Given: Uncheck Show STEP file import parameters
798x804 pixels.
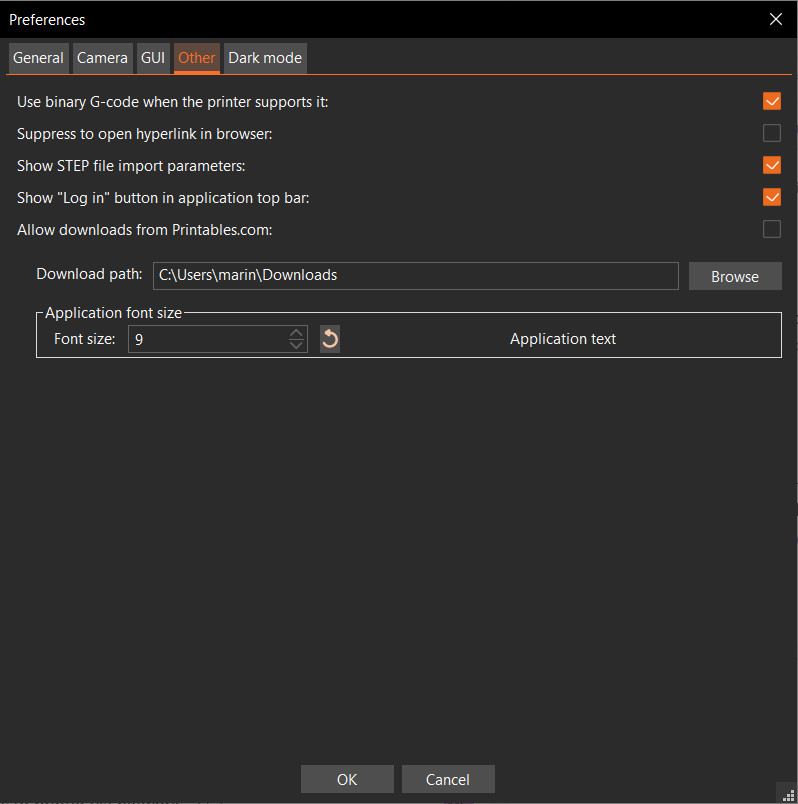Looking at the screenshot, I should click(771, 165).
